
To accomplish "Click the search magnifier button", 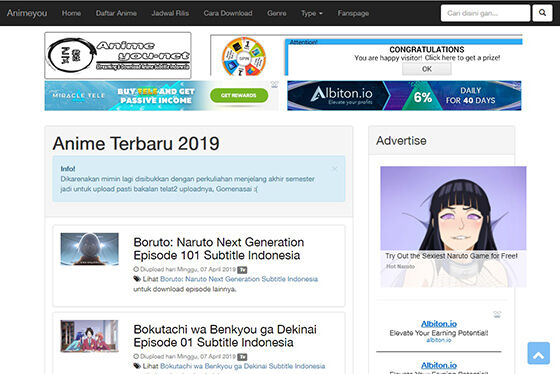I will pos(542,13).
